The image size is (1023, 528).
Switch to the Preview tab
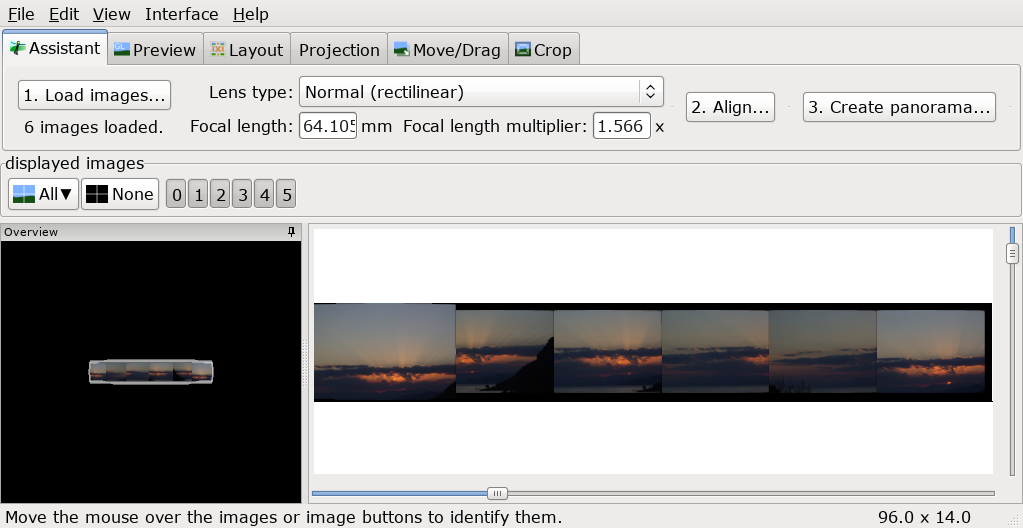tap(155, 50)
